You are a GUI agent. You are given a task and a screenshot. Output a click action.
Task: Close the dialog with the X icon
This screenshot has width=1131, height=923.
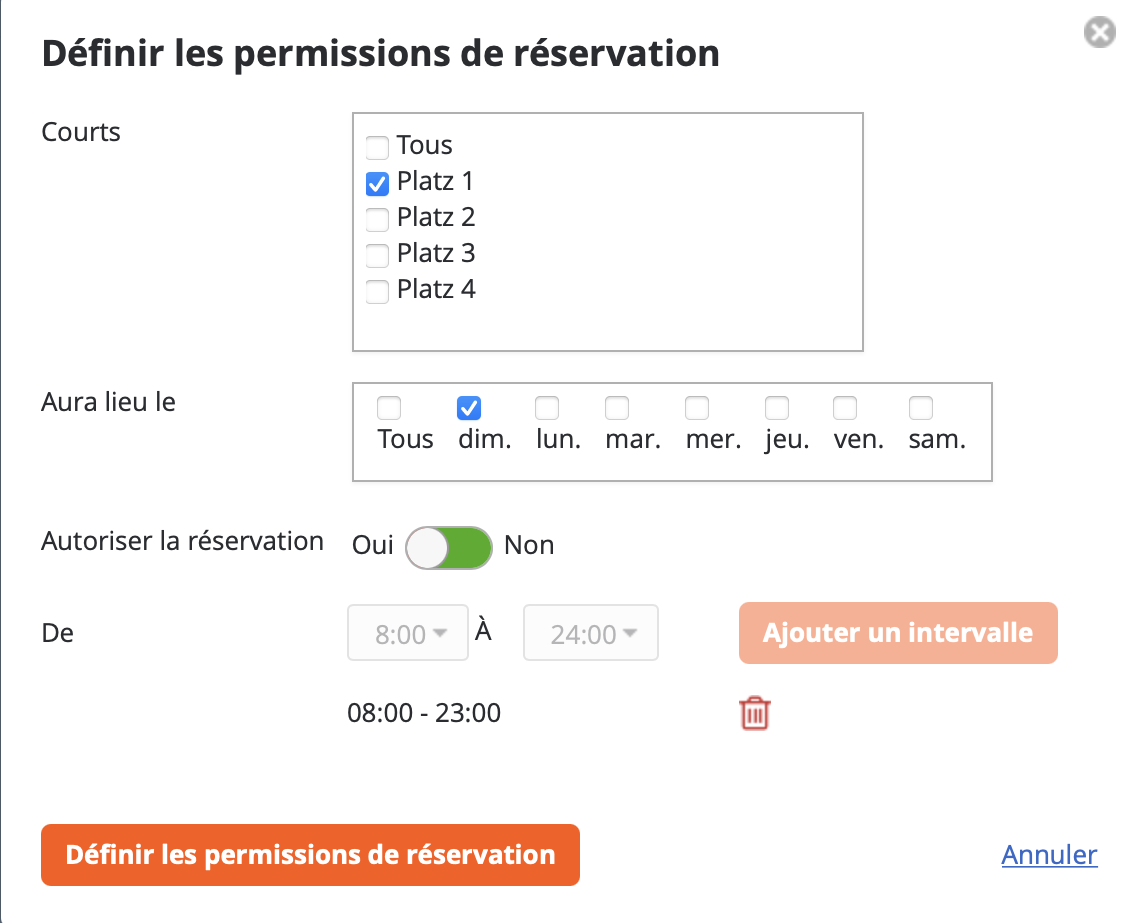pyautogui.click(x=1099, y=33)
